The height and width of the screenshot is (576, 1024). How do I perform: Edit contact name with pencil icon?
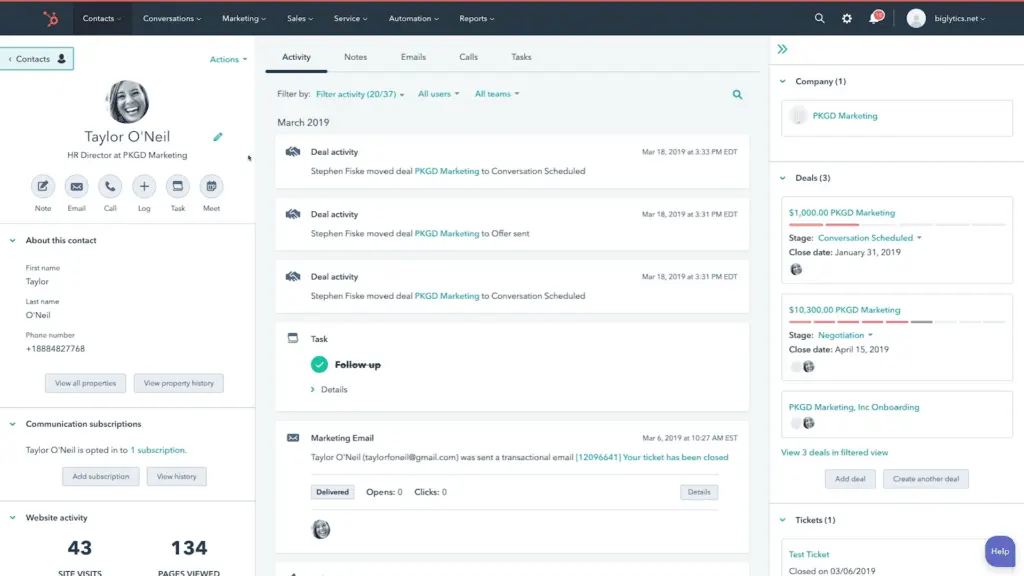[217, 137]
